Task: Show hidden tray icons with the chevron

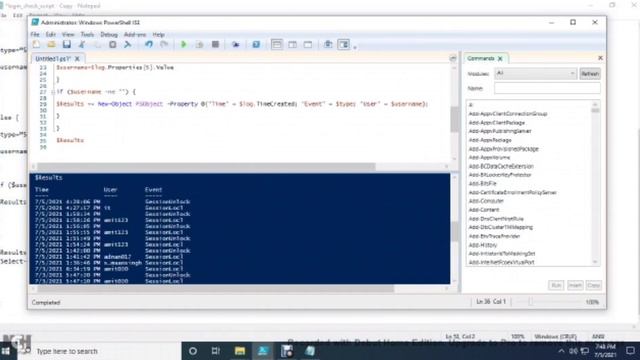Action: tap(562, 351)
